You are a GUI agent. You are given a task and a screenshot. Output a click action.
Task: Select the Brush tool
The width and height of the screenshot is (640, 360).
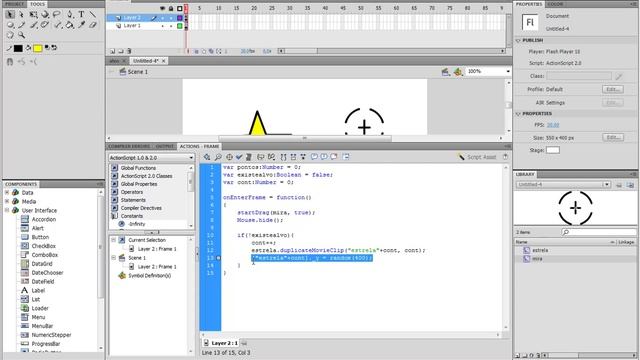[x=33, y=25]
